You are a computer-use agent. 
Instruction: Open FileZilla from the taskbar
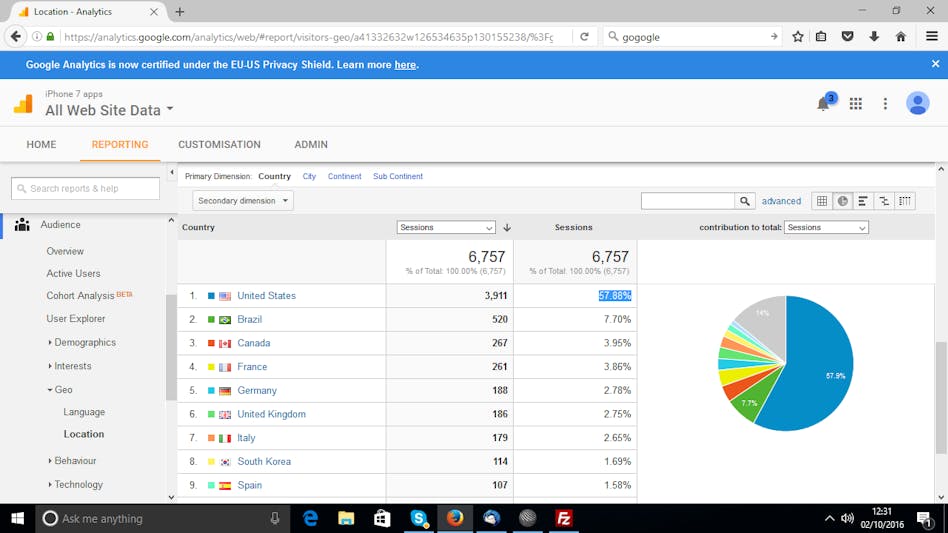564,518
